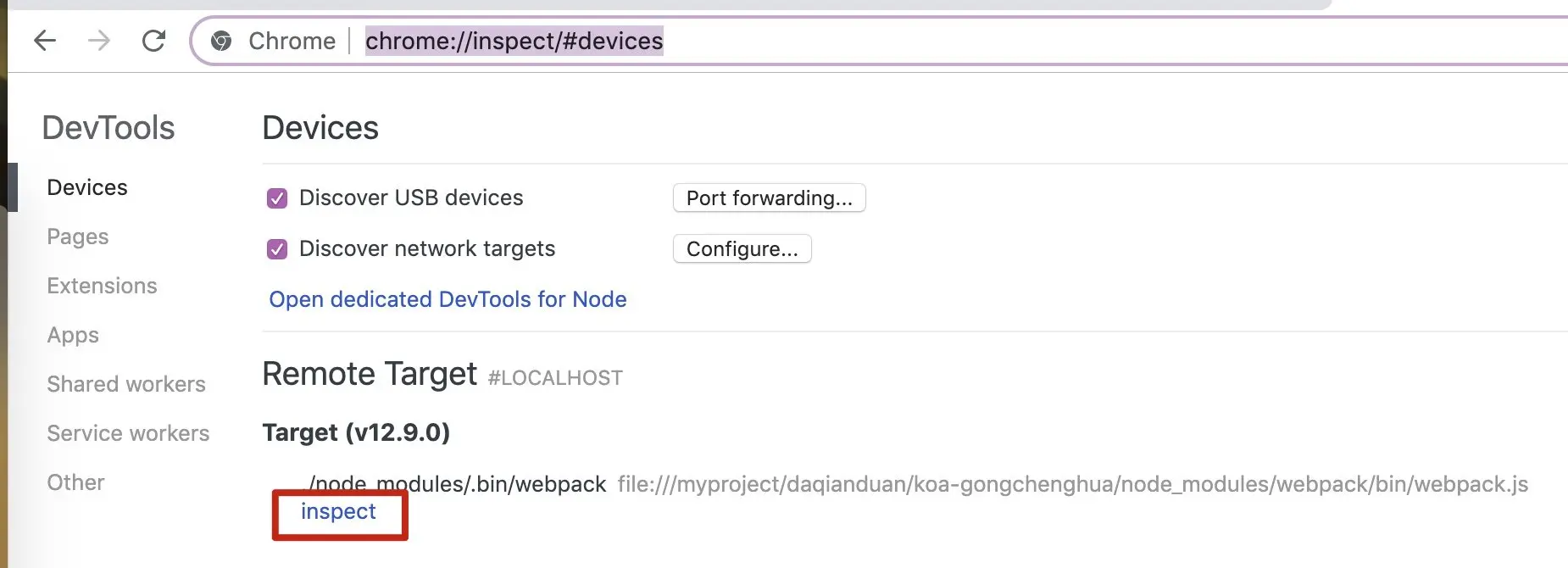
Task: Go to the Extensions section
Action: coord(102,286)
